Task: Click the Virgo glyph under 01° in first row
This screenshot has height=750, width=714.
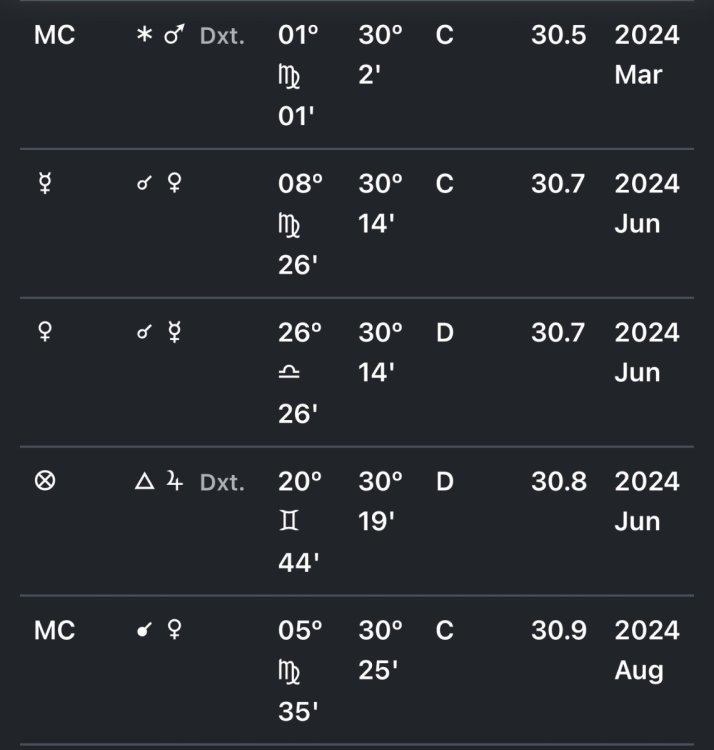Action: click(290, 75)
